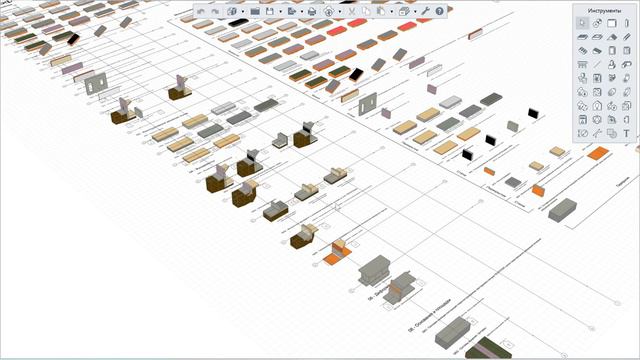The image size is (640, 360).
Task: Click the cloud sync icon
Action: [329, 11]
